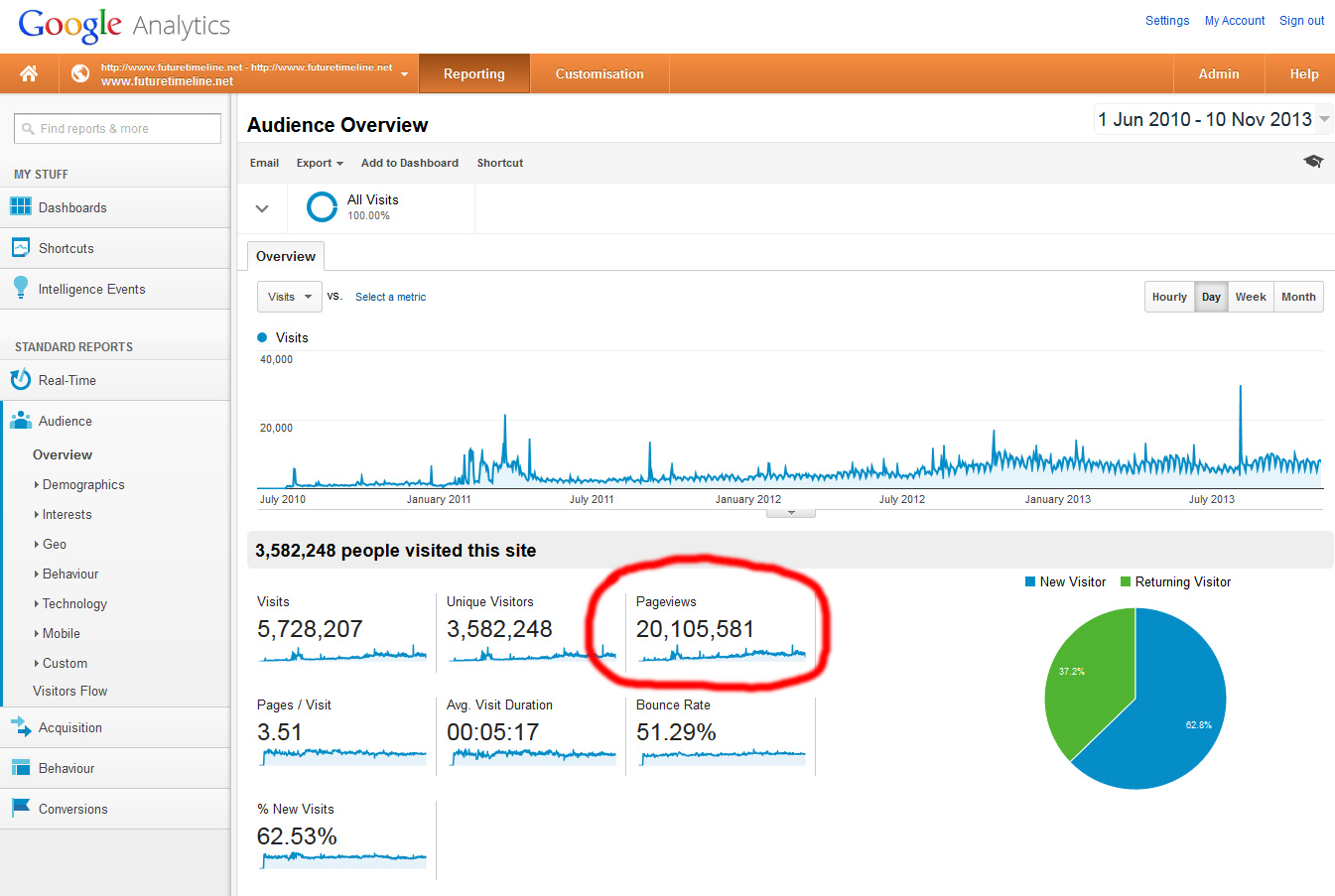This screenshot has height=896, width=1335.
Task: Open the Admin tab
Action: [x=1219, y=73]
